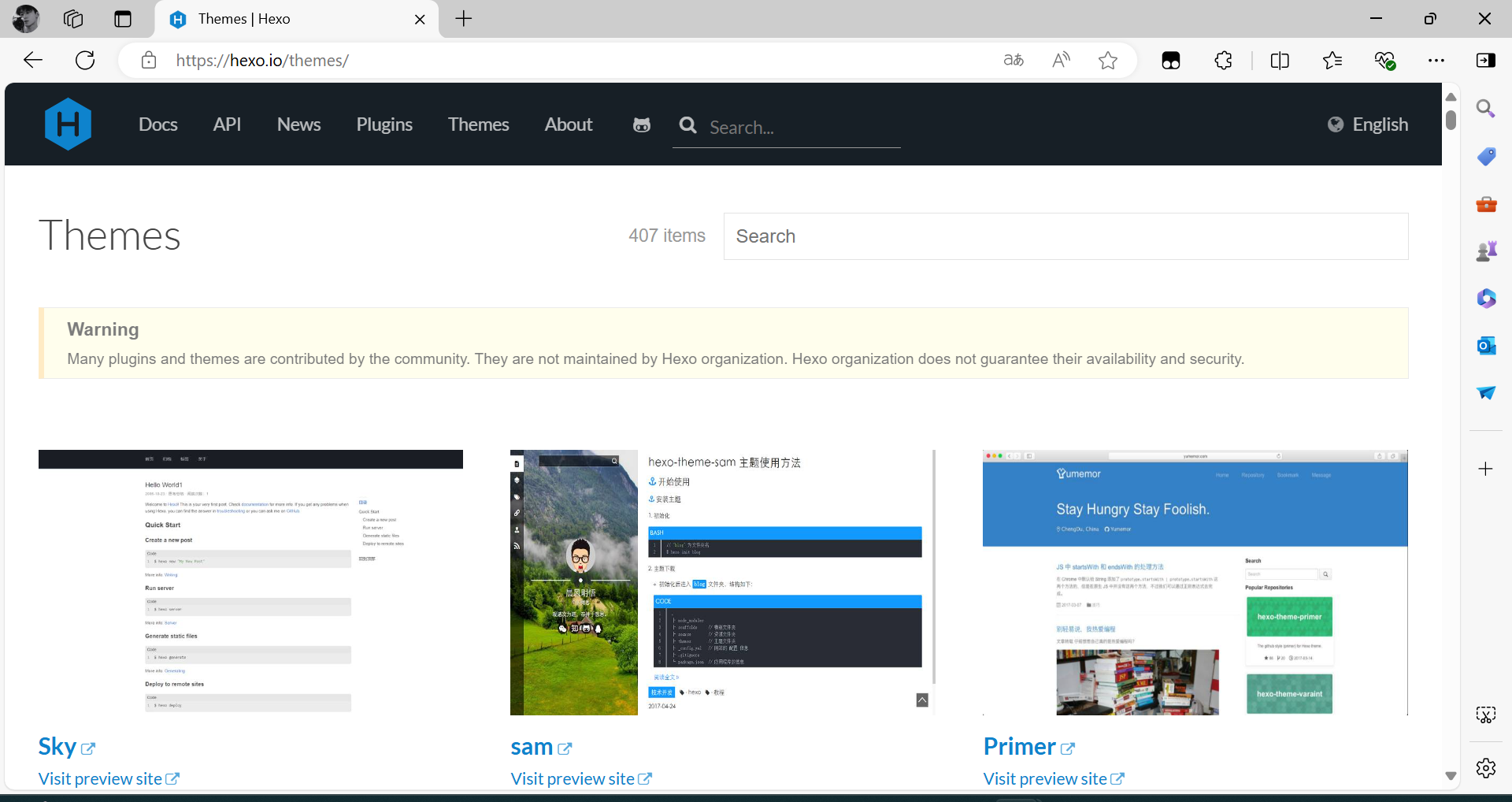The height and width of the screenshot is (802, 1512).
Task: Open Edge sidebar Outlook icon
Action: click(1486, 345)
